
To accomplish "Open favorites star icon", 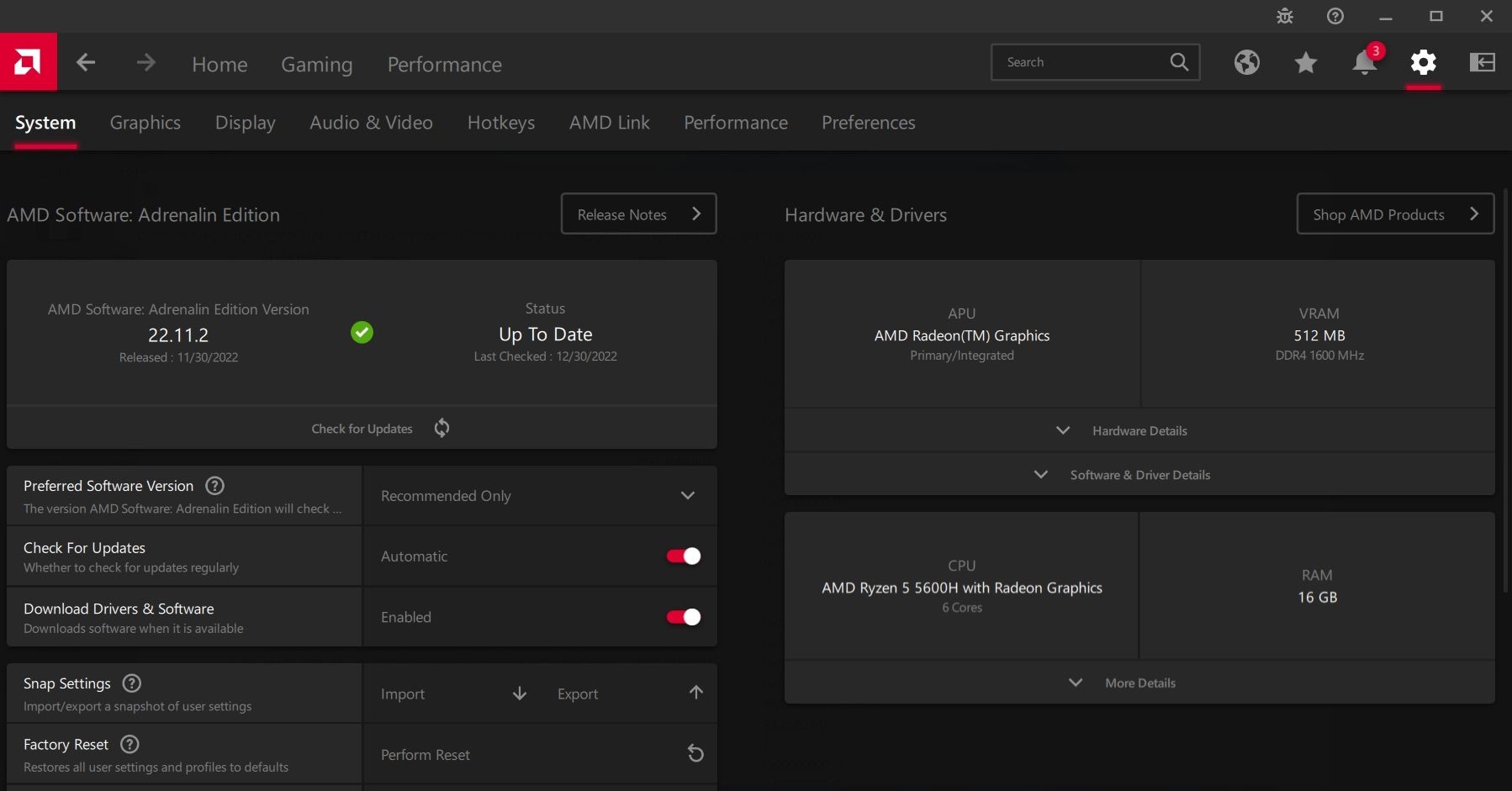I will (1305, 62).
